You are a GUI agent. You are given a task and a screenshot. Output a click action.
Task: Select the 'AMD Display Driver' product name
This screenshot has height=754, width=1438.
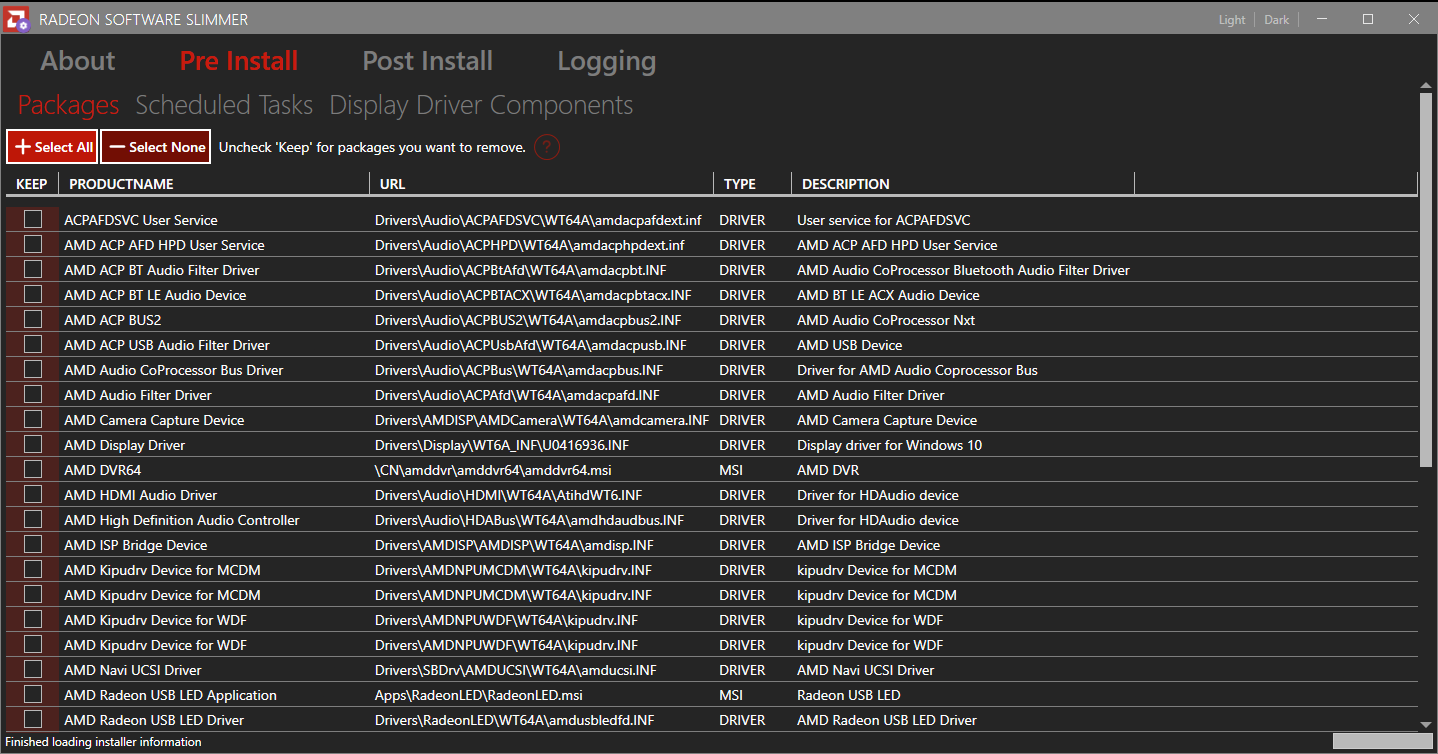coord(125,445)
